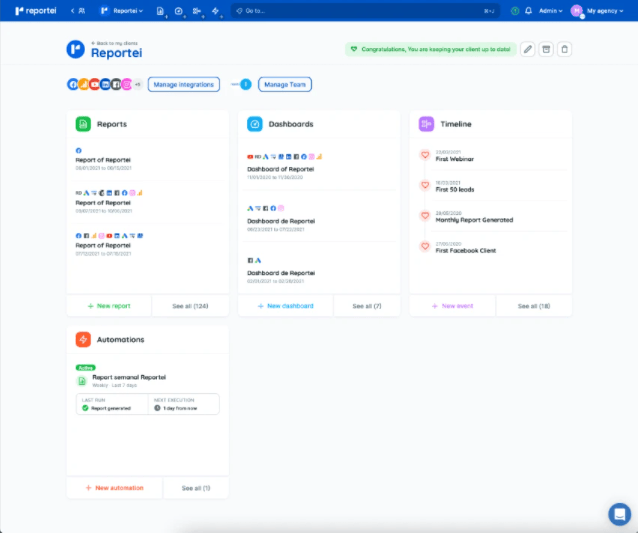Click the LinkedIn integration icon

pos(105,85)
